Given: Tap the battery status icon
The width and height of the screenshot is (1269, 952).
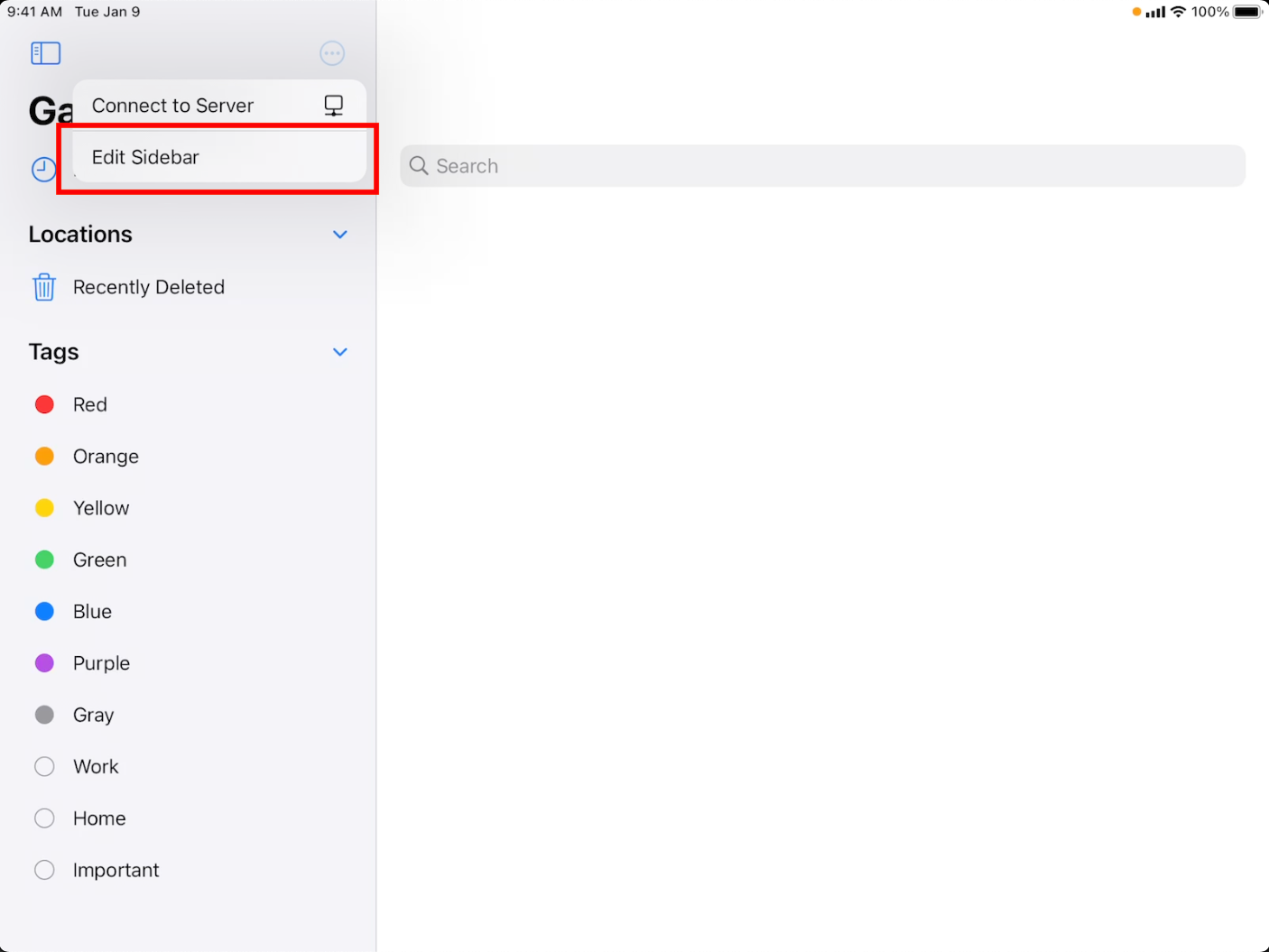Looking at the screenshot, I should coord(1247,12).
